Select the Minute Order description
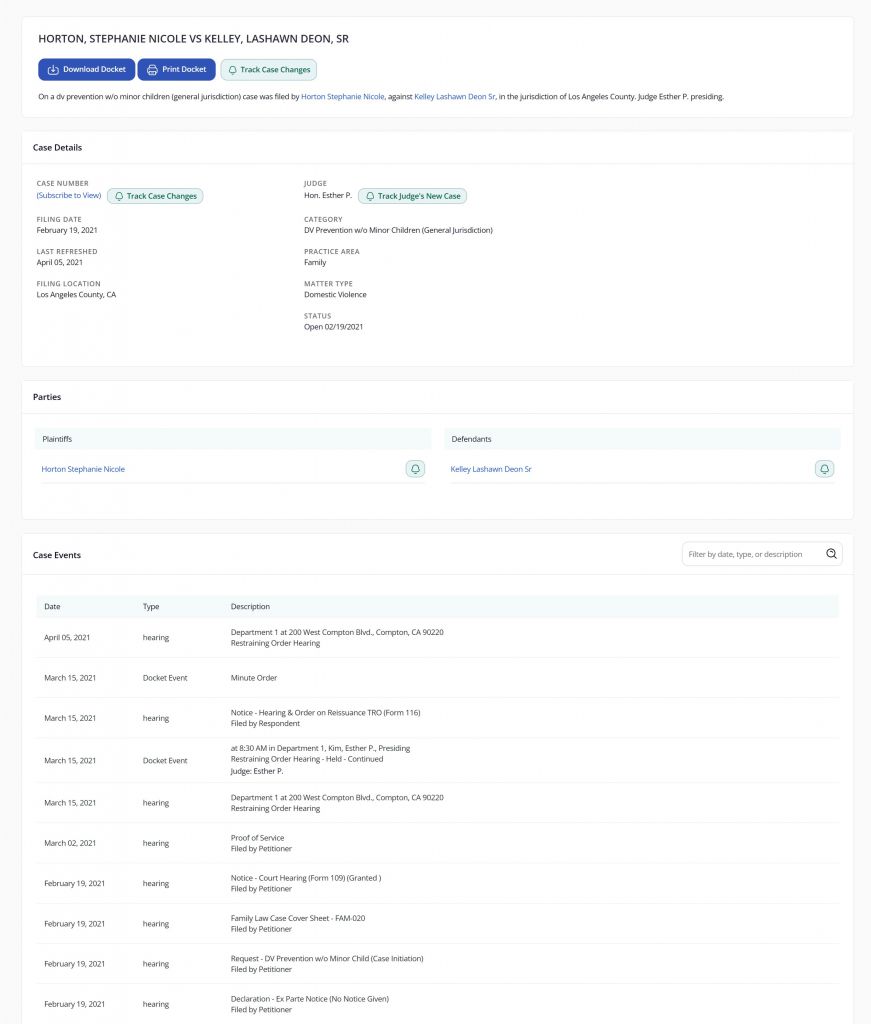The width and height of the screenshot is (871, 1024). click(x=253, y=678)
